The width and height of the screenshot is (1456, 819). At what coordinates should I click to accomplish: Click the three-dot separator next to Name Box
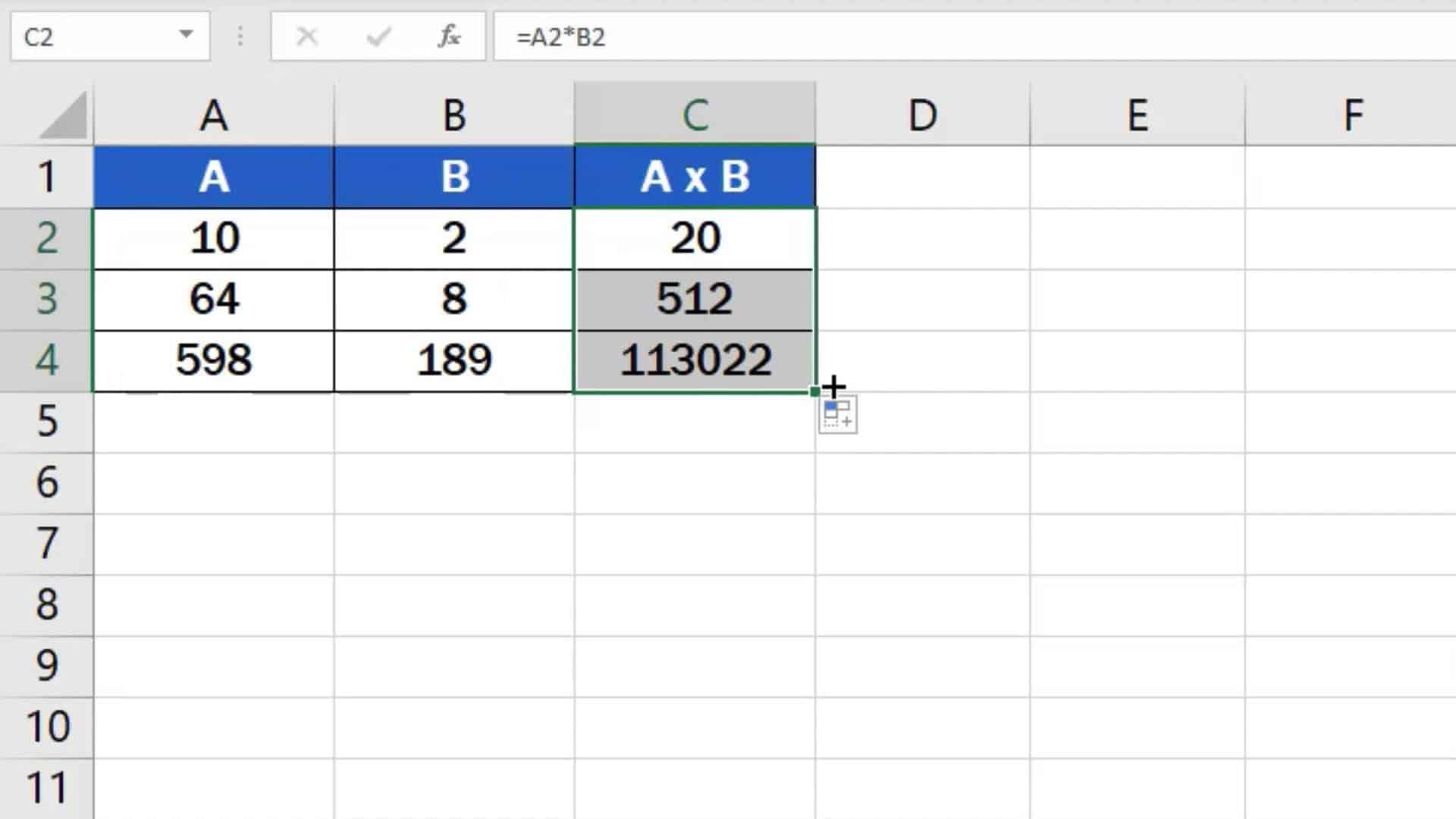(240, 36)
